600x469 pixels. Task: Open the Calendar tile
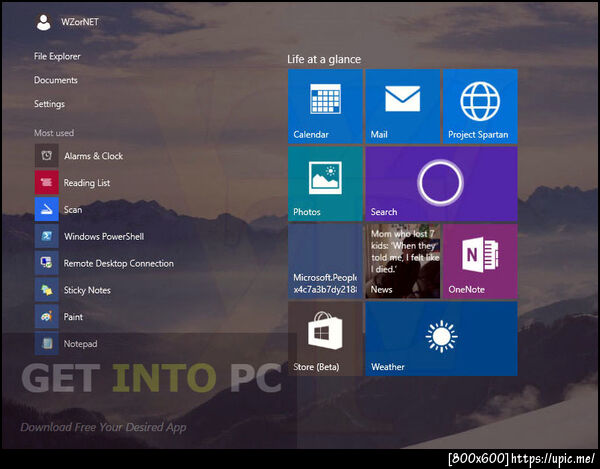coord(325,106)
